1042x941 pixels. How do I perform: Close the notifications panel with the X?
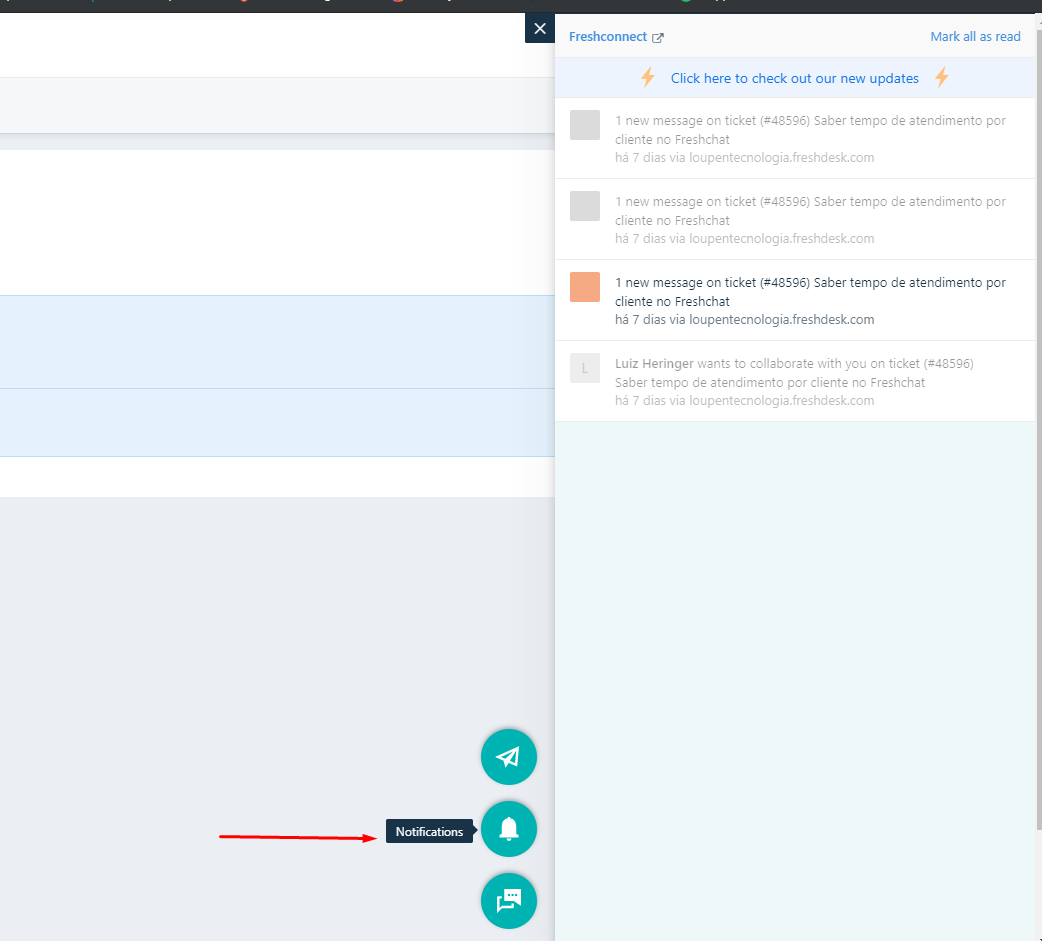(x=540, y=29)
